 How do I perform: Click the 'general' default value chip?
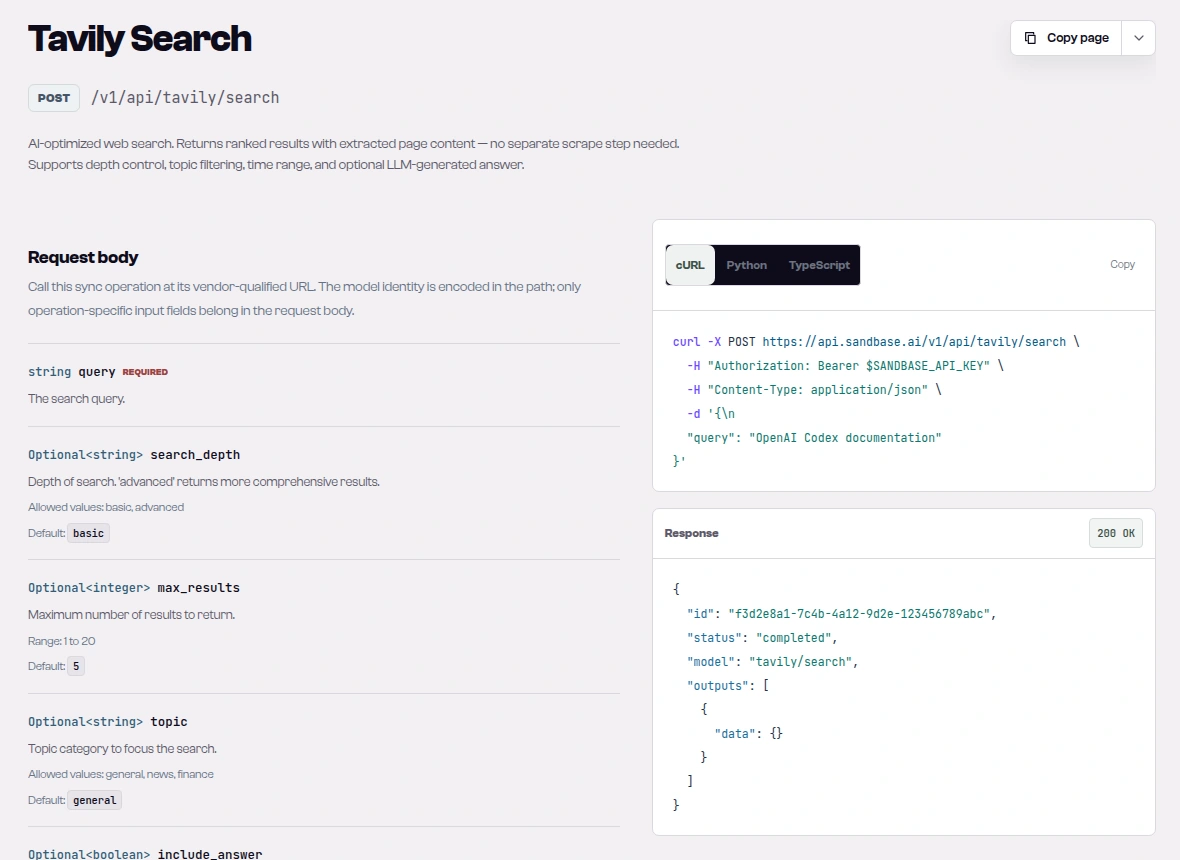point(94,801)
